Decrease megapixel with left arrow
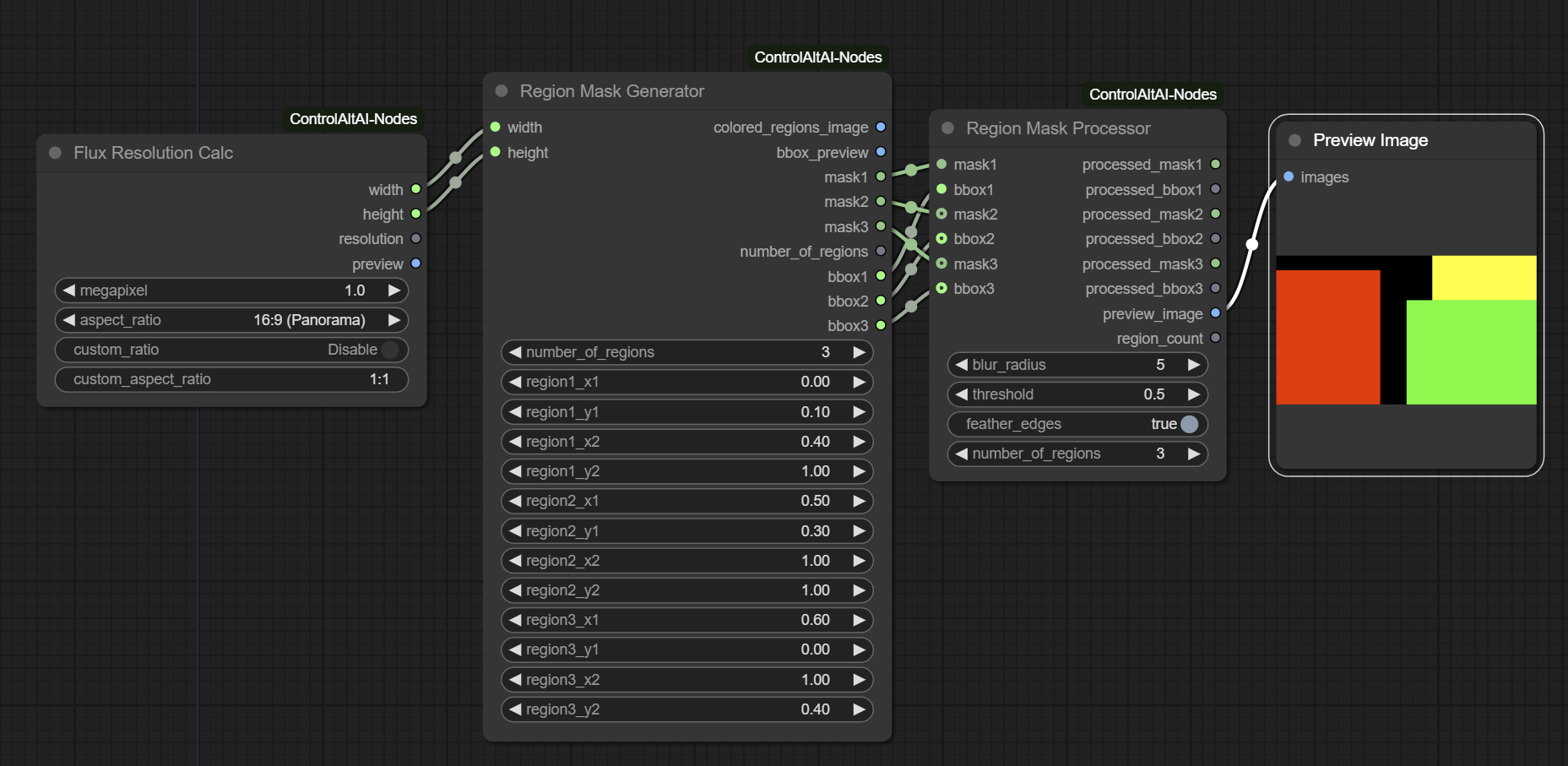This screenshot has height=766, width=1568. coord(69,291)
